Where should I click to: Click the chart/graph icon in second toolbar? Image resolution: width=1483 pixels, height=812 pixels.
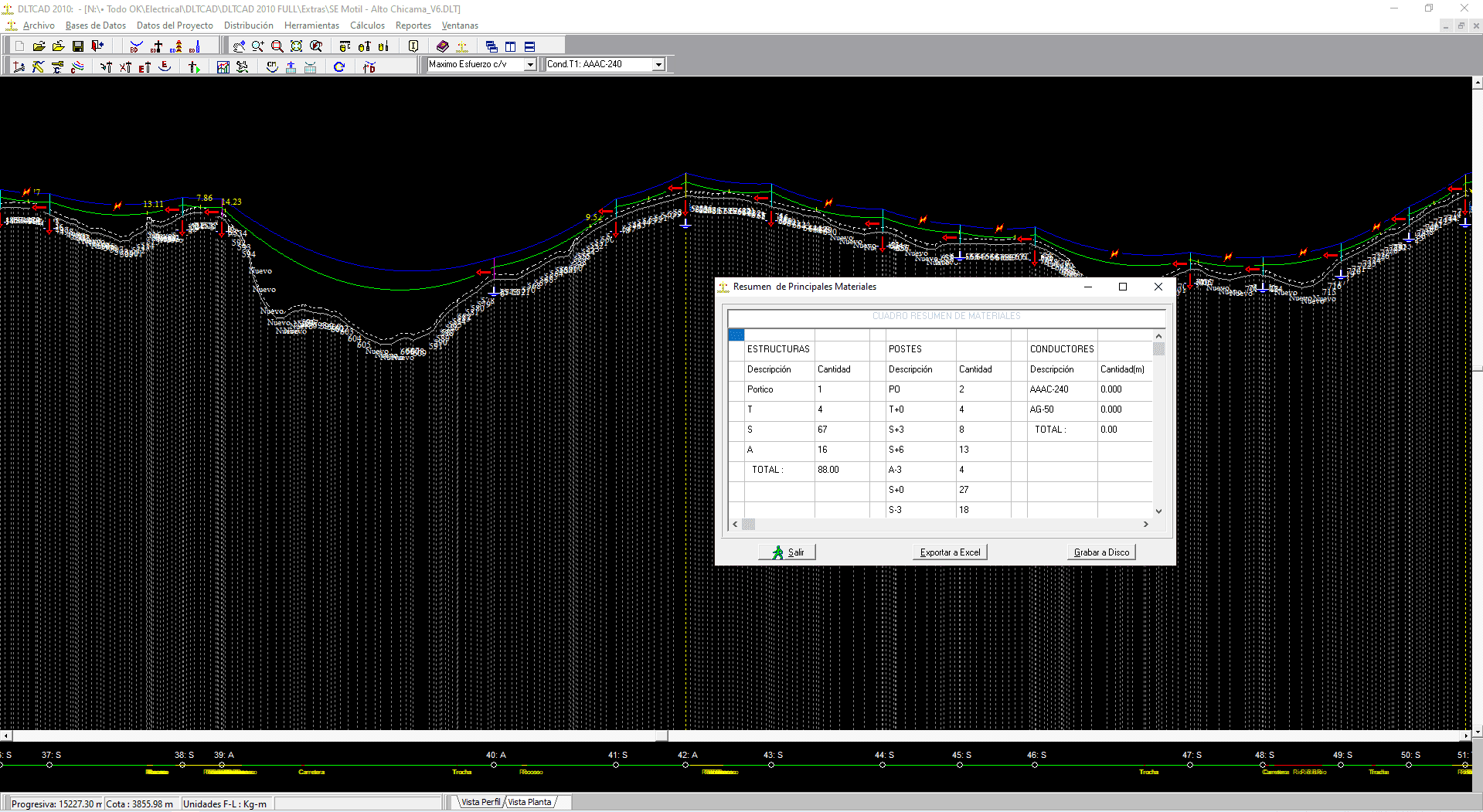click(223, 67)
